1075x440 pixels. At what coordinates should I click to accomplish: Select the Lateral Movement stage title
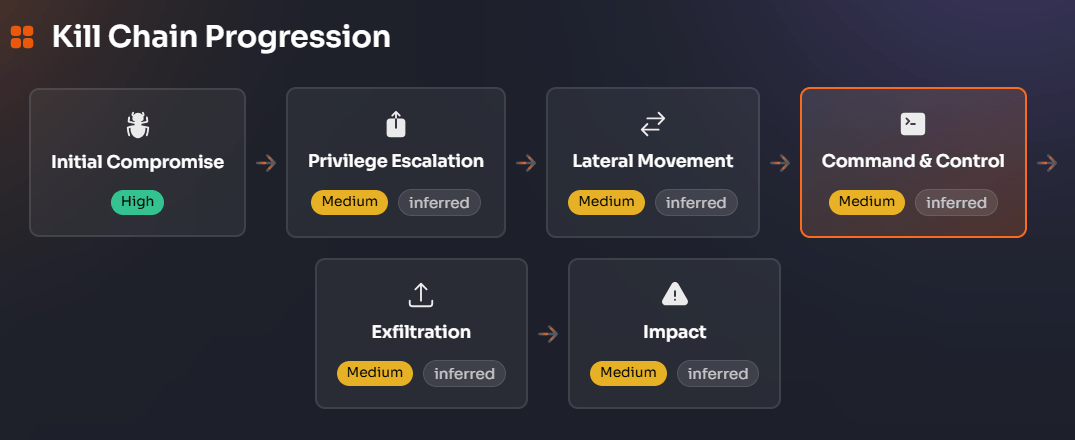(x=653, y=161)
